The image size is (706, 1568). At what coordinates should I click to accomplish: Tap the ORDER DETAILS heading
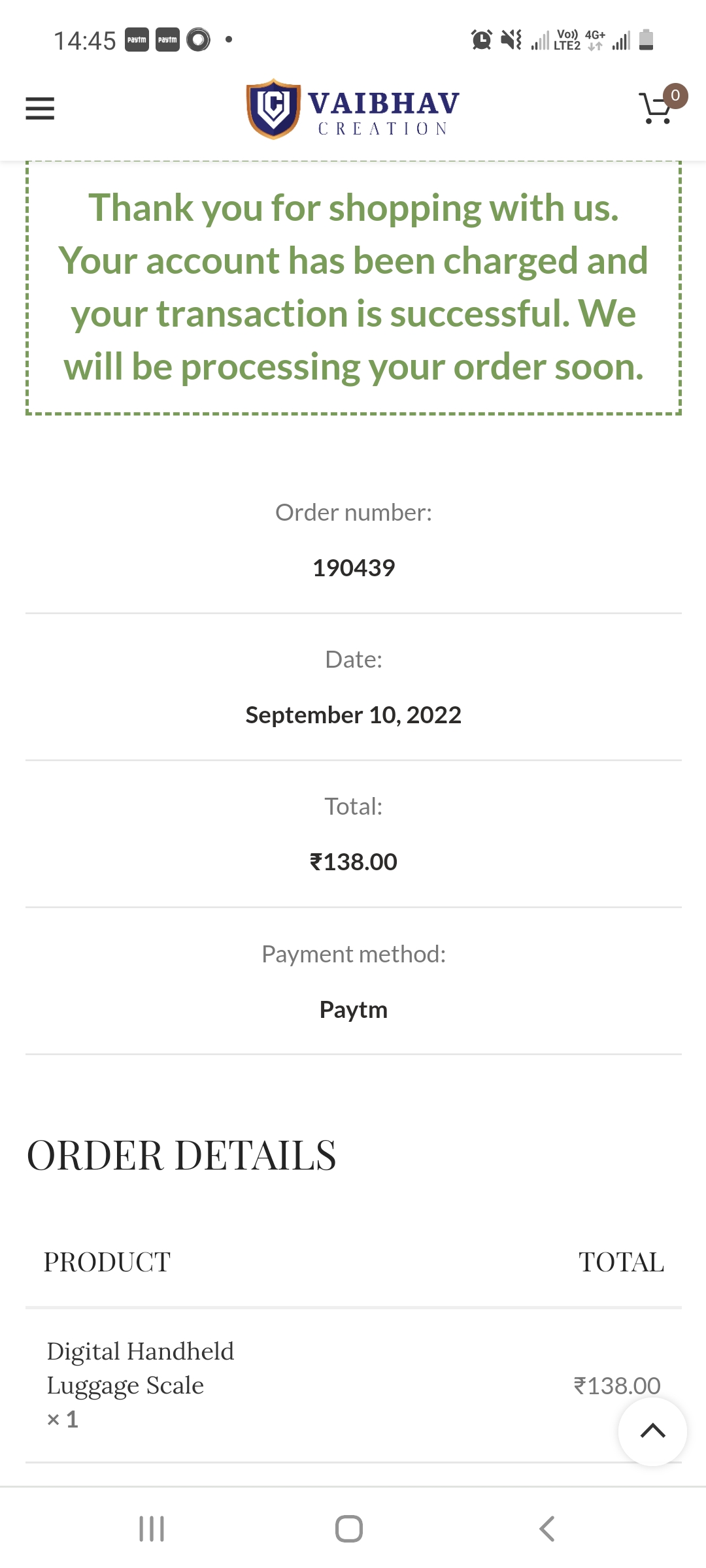coord(182,1155)
